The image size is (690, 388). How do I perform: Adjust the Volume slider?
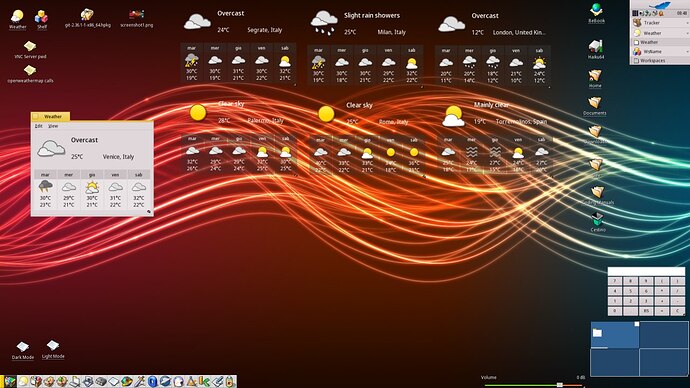(560, 385)
